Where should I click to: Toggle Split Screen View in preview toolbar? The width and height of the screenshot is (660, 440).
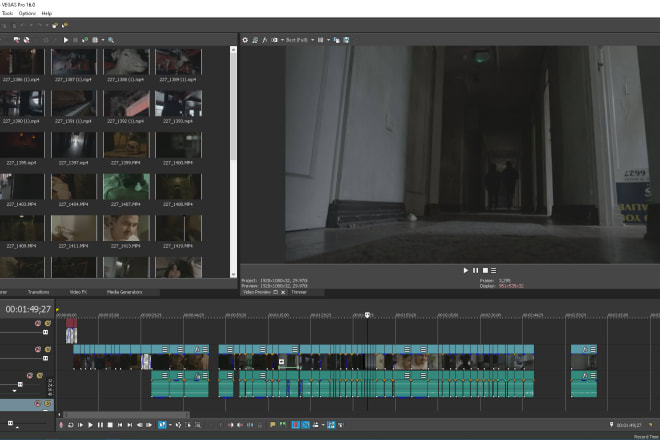pos(274,40)
